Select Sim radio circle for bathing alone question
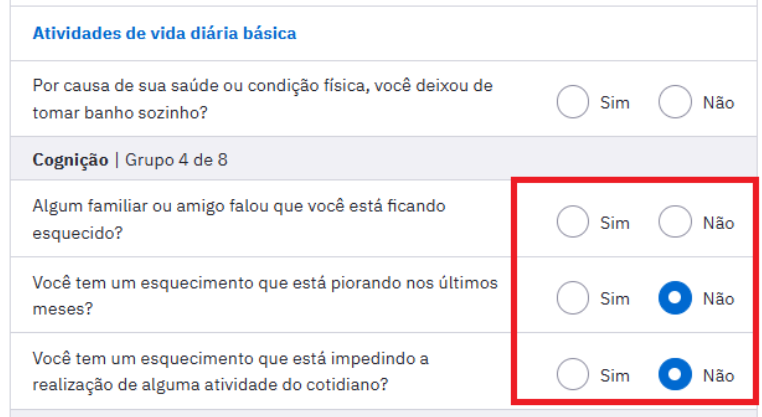The image size is (762, 417). click(573, 102)
